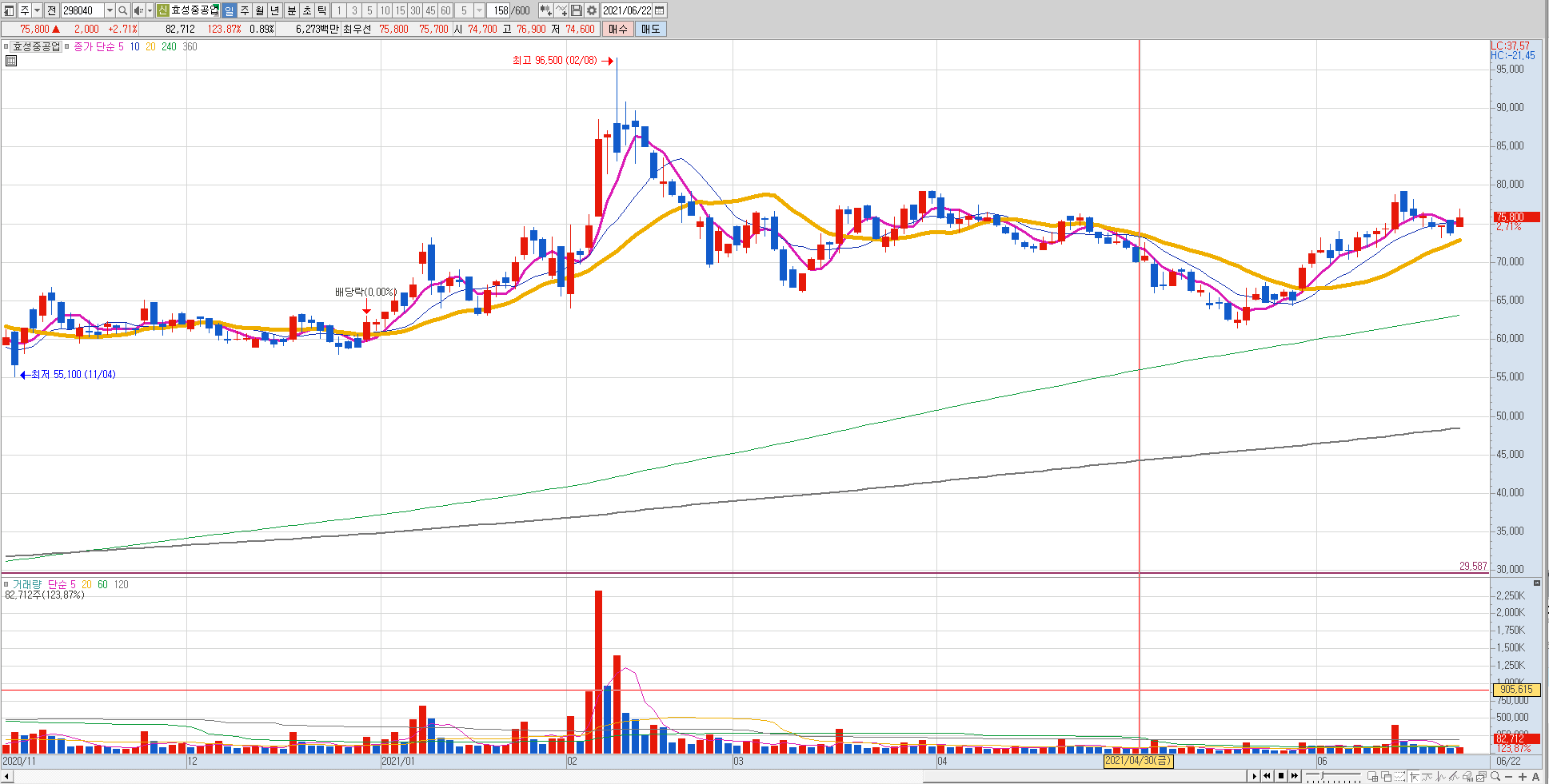Click the fast-forward button in bottom controls

point(1295,776)
